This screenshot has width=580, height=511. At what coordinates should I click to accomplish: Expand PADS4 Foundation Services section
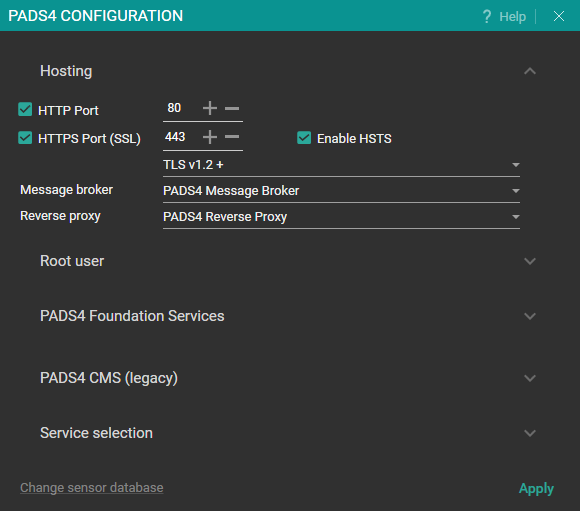click(530, 316)
